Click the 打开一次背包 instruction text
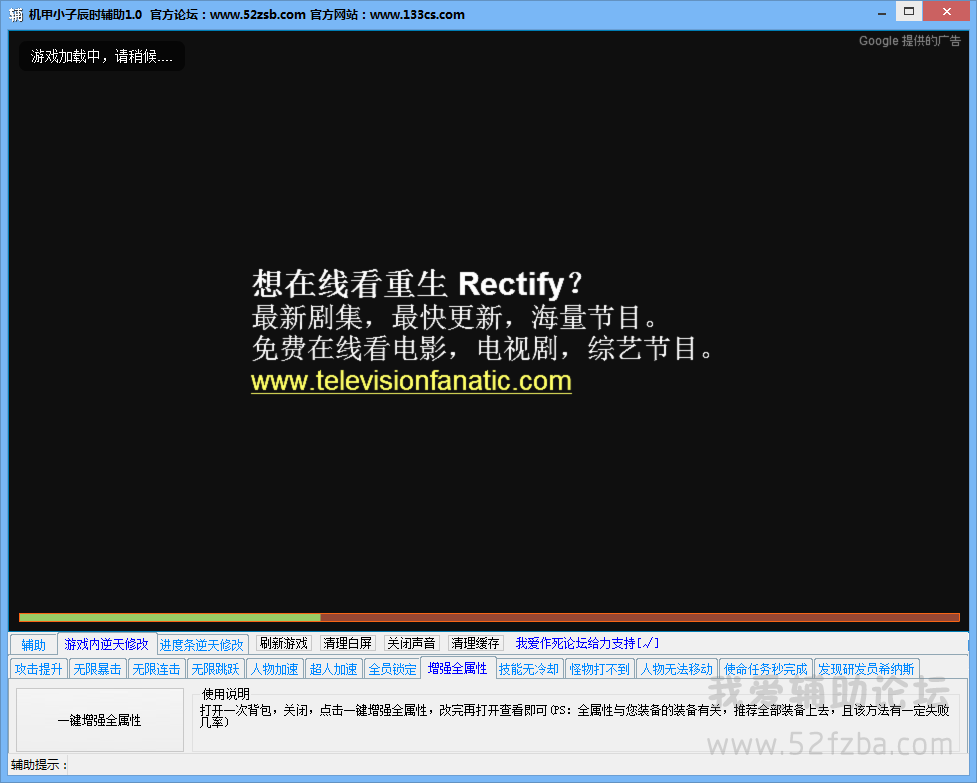977x783 pixels. [574, 716]
